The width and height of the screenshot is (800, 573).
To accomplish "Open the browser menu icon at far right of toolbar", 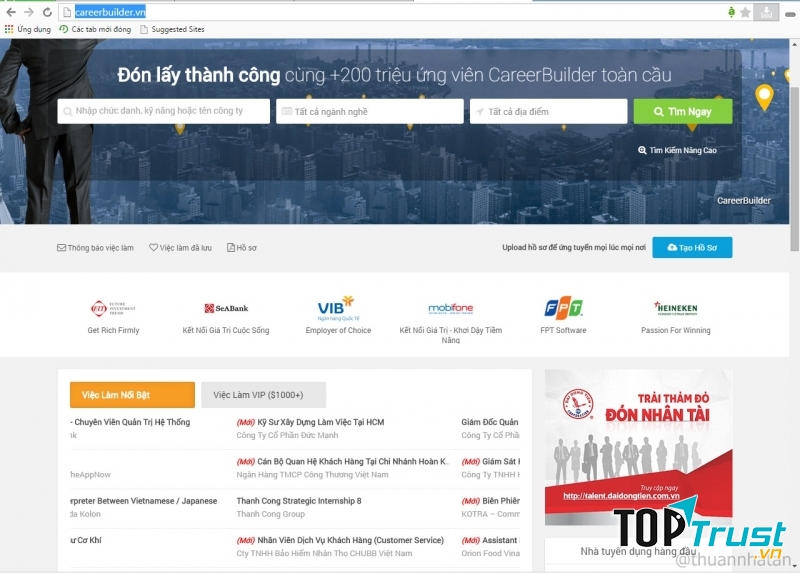I will (790, 14).
